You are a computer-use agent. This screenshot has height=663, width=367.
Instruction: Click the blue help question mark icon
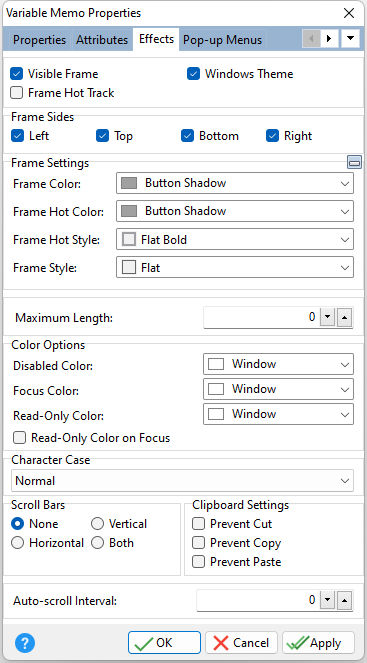25,643
